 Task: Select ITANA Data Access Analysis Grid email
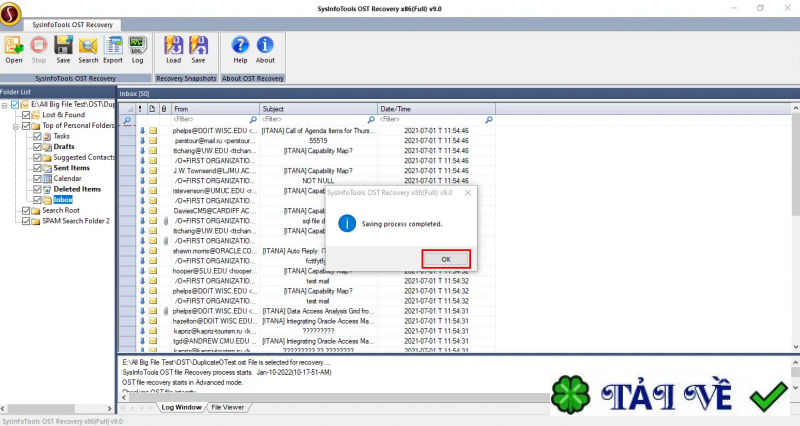pos(307,311)
